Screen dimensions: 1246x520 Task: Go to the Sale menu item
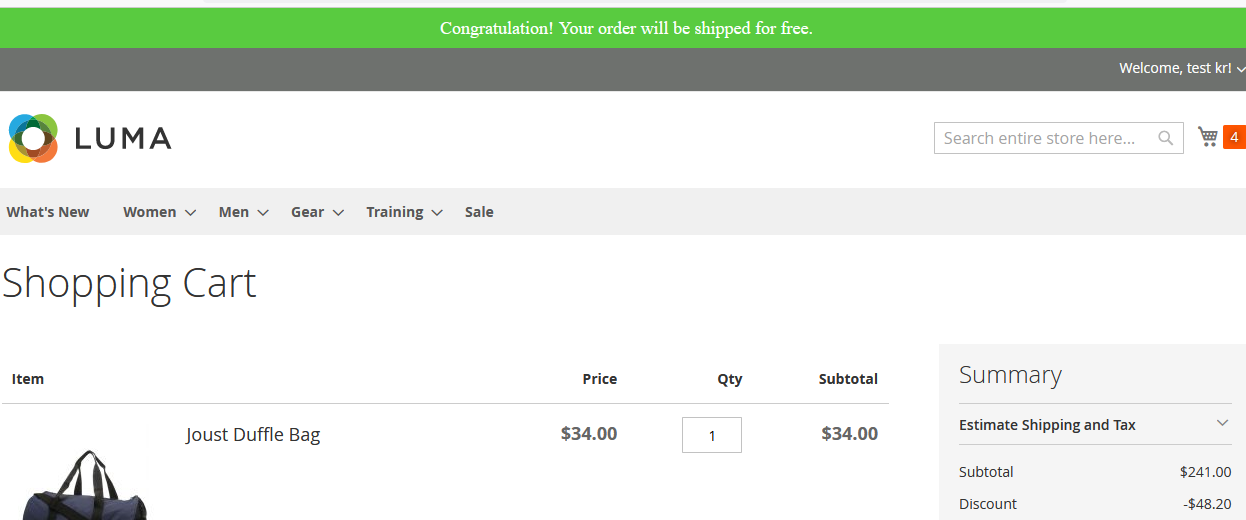[479, 212]
